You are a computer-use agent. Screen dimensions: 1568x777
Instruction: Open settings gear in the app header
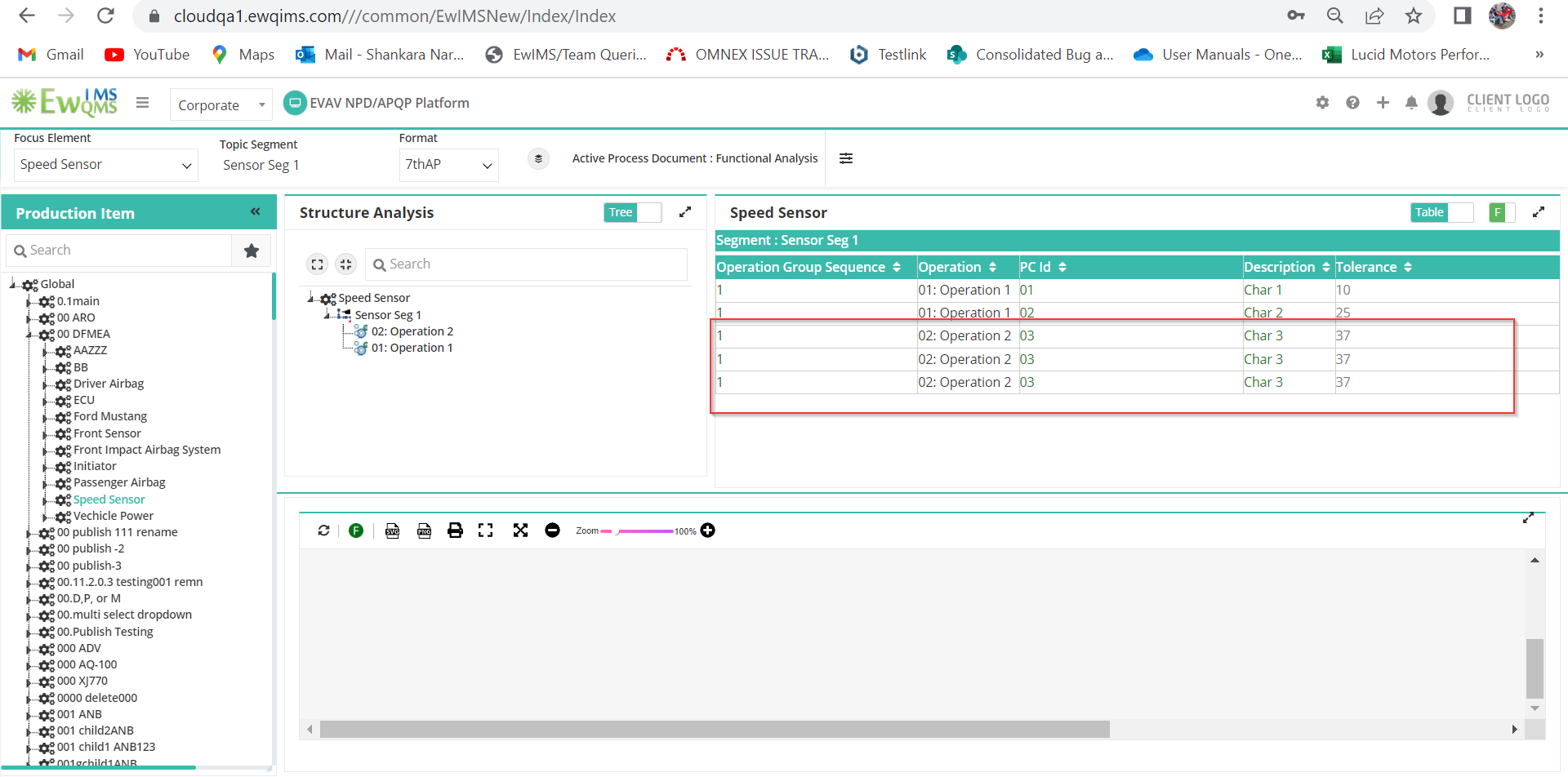pos(1322,103)
